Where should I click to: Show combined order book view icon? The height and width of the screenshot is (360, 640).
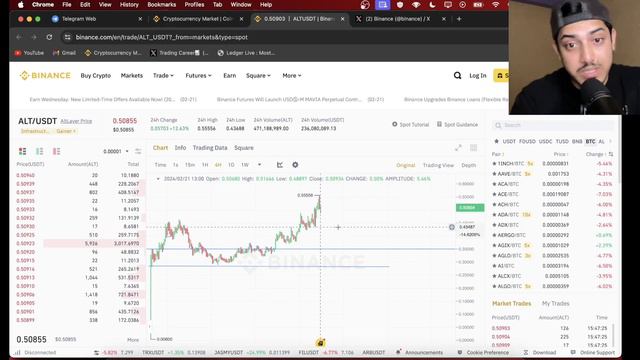tap(22, 151)
